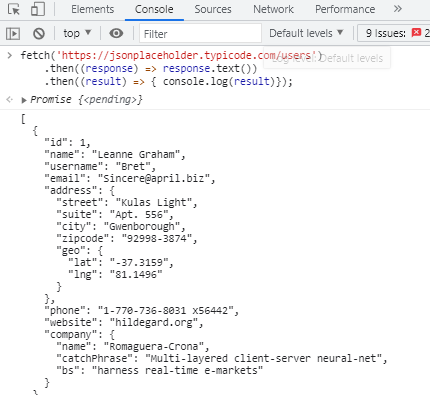Click the catchPhrase "Multi-layered client-server neural-net" text
The width and height of the screenshot is (430, 395).
(x=263, y=358)
